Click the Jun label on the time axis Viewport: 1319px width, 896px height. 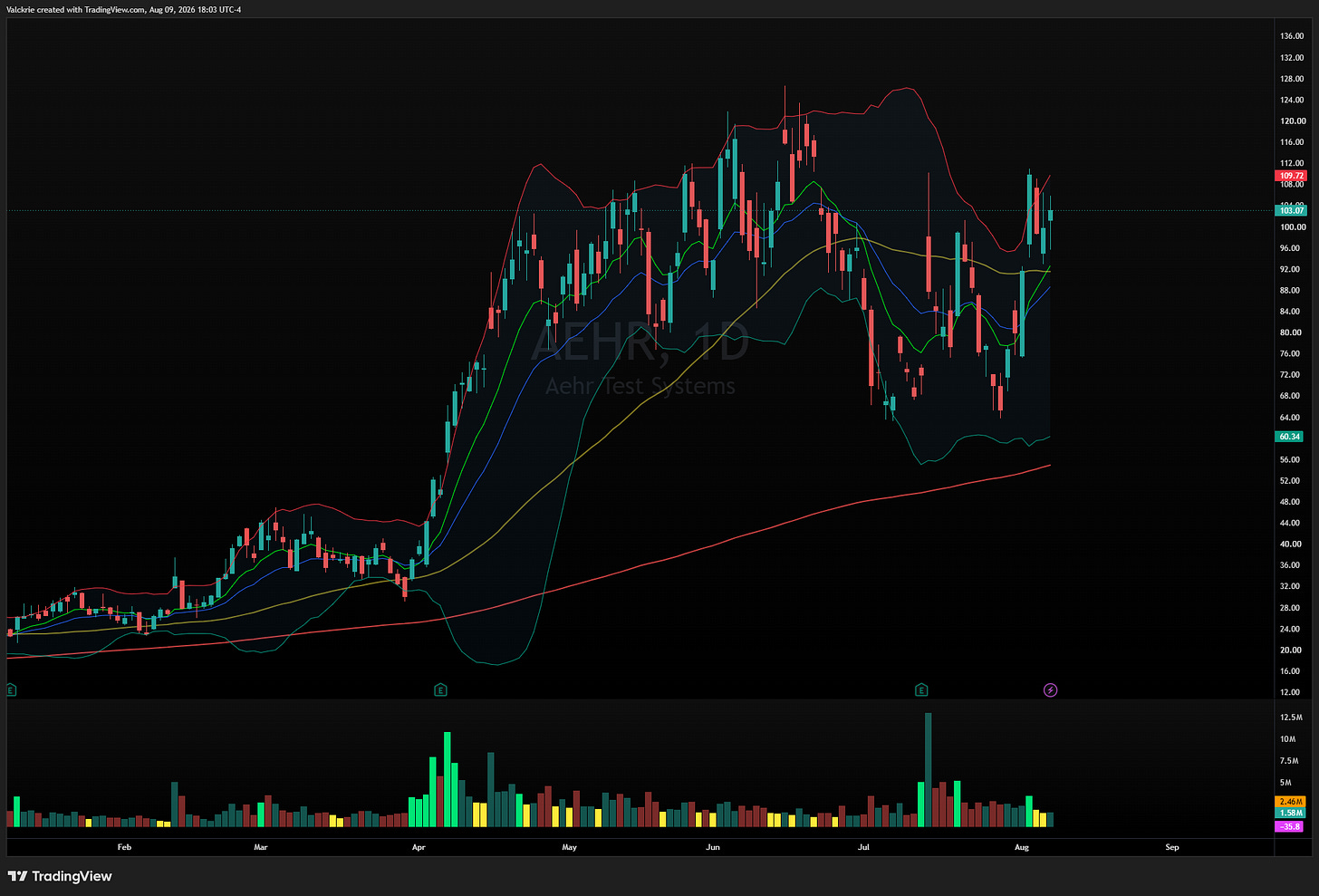[713, 847]
